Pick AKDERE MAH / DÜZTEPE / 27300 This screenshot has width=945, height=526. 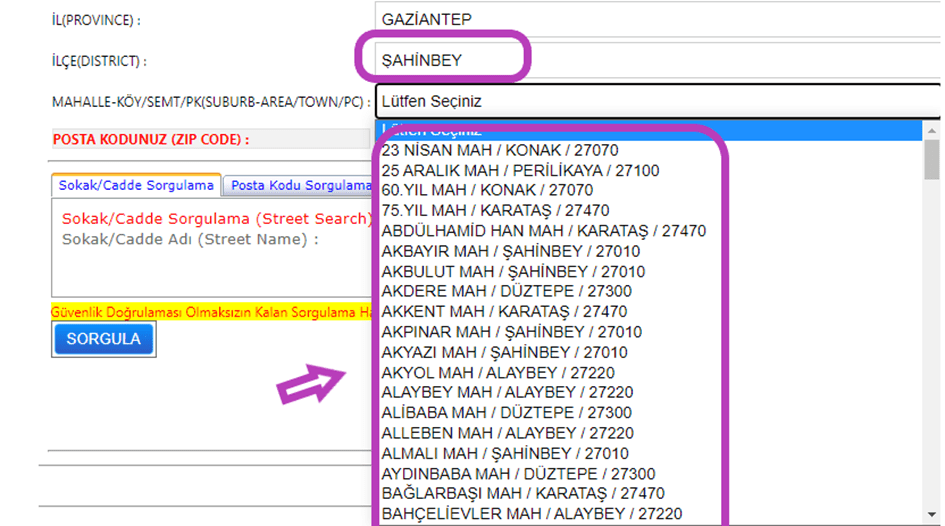[x=506, y=291]
